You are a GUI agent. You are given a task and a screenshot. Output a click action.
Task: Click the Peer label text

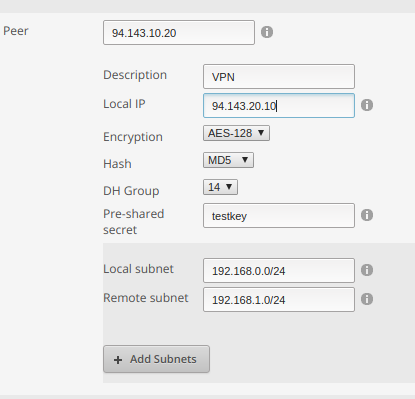[16, 31]
